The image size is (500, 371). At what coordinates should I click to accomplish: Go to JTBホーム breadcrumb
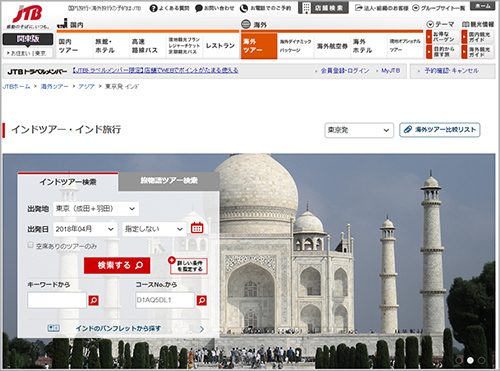17,87
